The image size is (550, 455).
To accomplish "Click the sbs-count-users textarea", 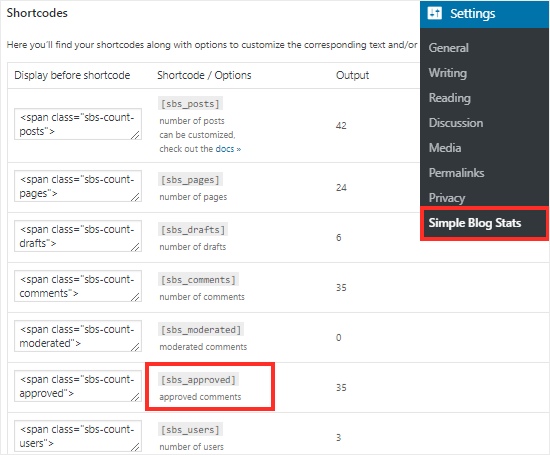I will [78, 436].
